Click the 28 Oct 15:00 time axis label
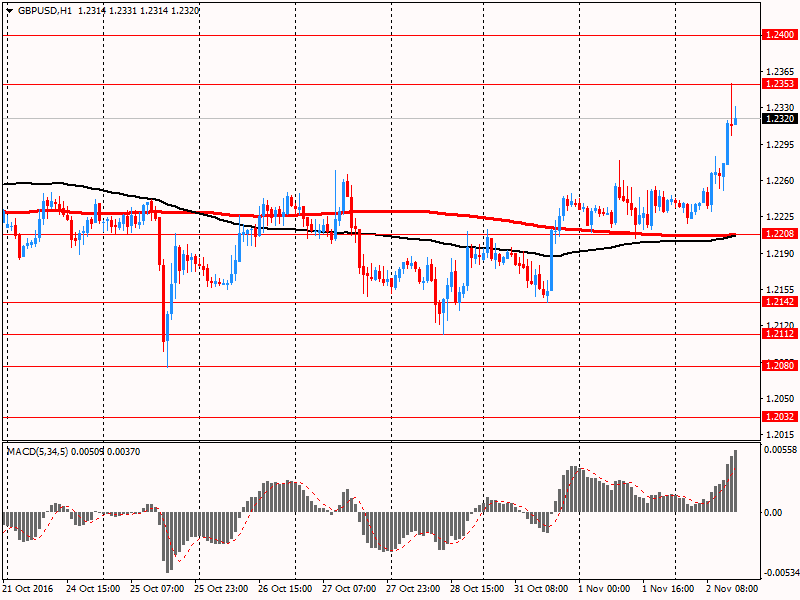800x600 pixels. pyautogui.click(x=477, y=589)
